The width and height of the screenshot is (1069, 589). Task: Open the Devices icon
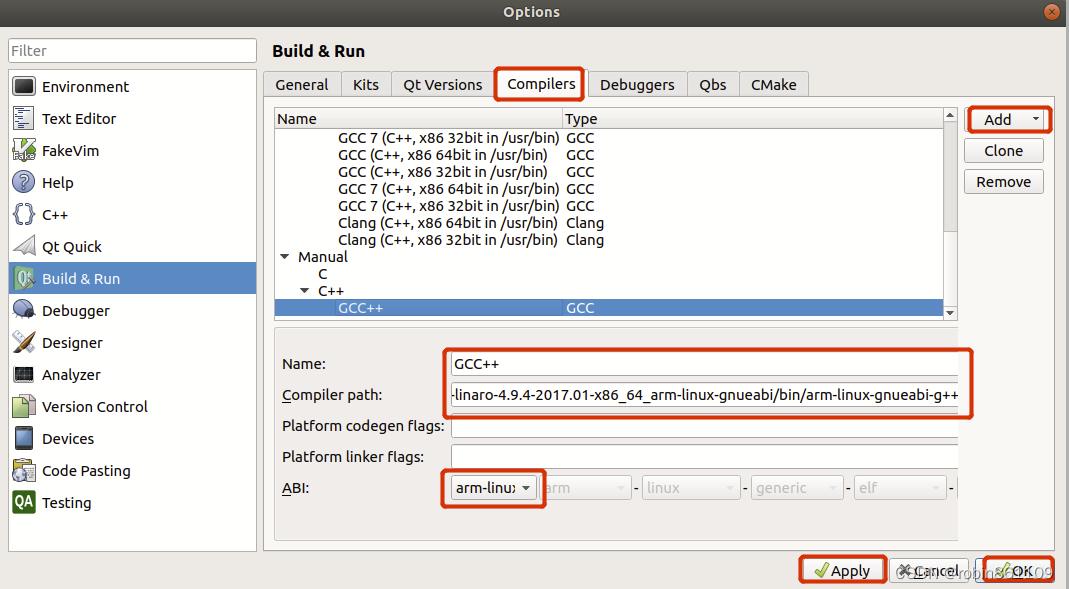[x=24, y=438]
